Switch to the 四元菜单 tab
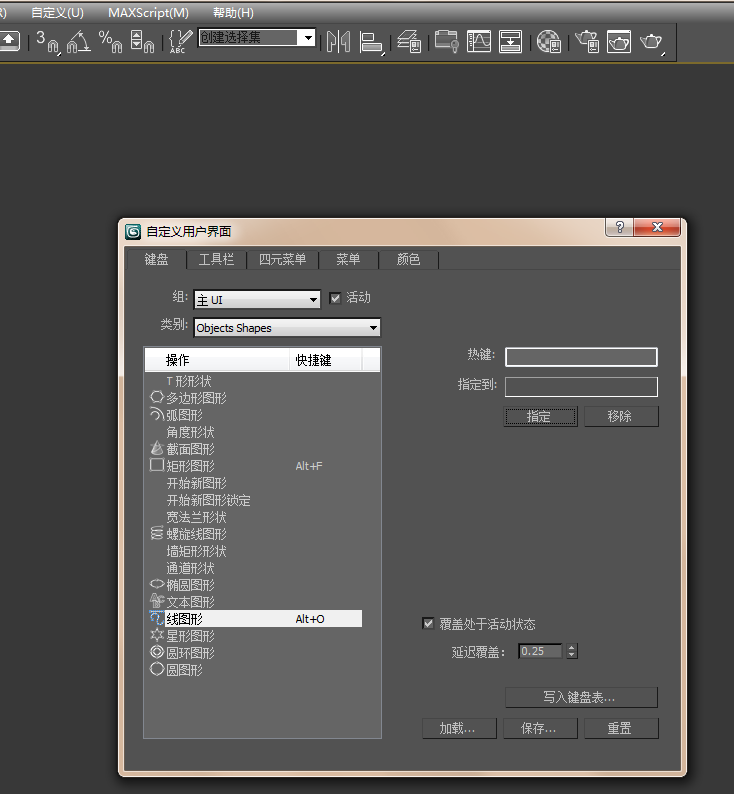The height and width of the screenshot is (794, 734). click(282, 259)
